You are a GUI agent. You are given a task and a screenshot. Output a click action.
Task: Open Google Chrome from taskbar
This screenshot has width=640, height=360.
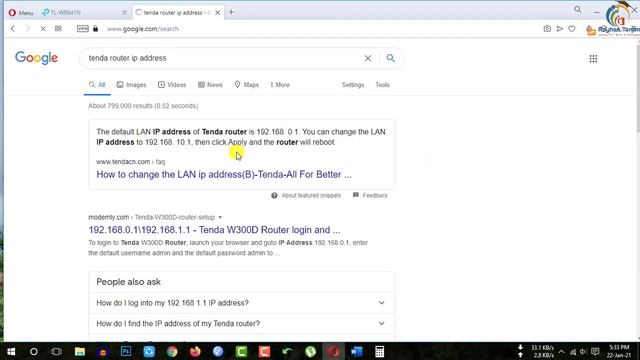[172, 351]
